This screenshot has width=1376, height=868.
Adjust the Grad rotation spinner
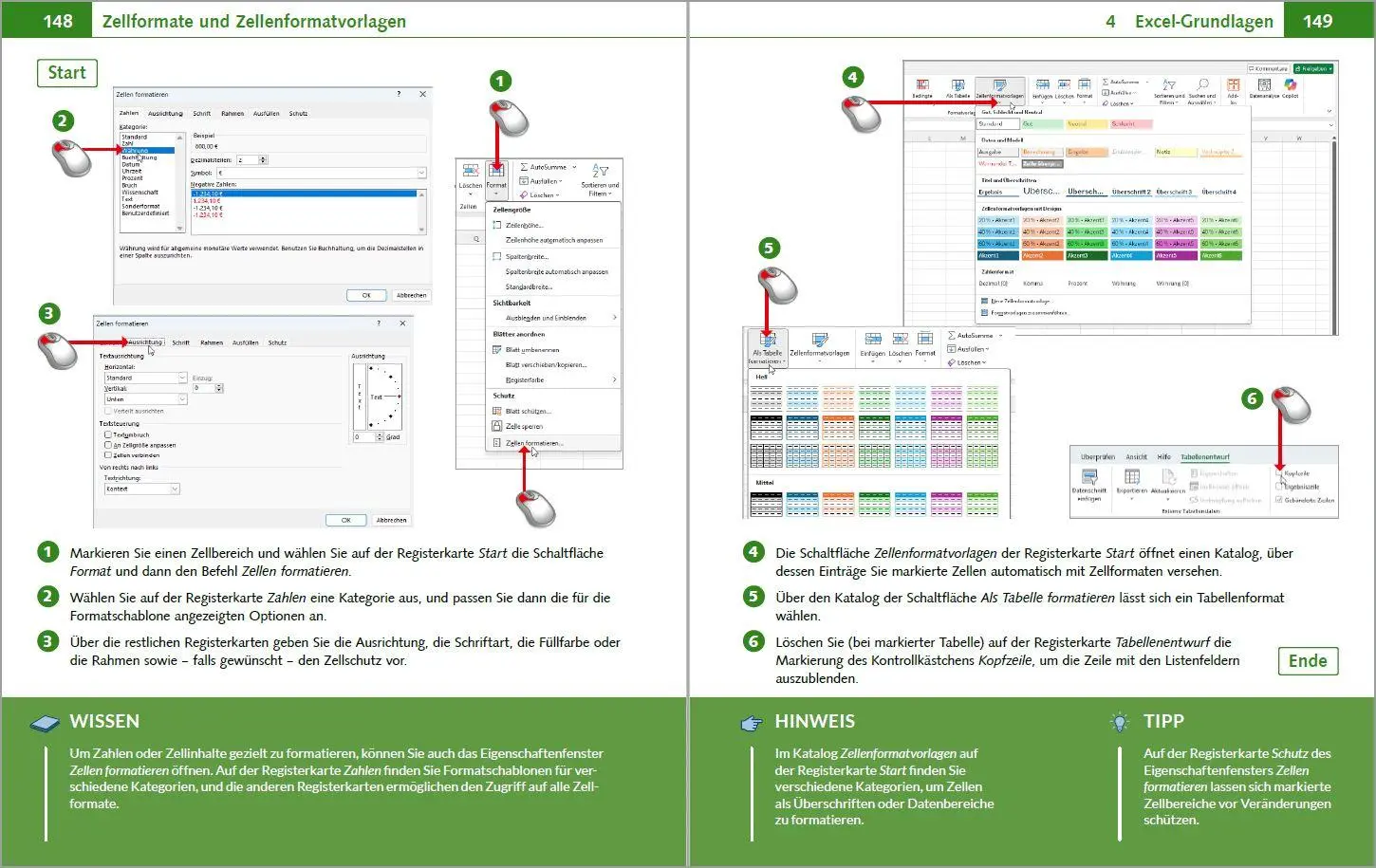[x=380, y=437]
